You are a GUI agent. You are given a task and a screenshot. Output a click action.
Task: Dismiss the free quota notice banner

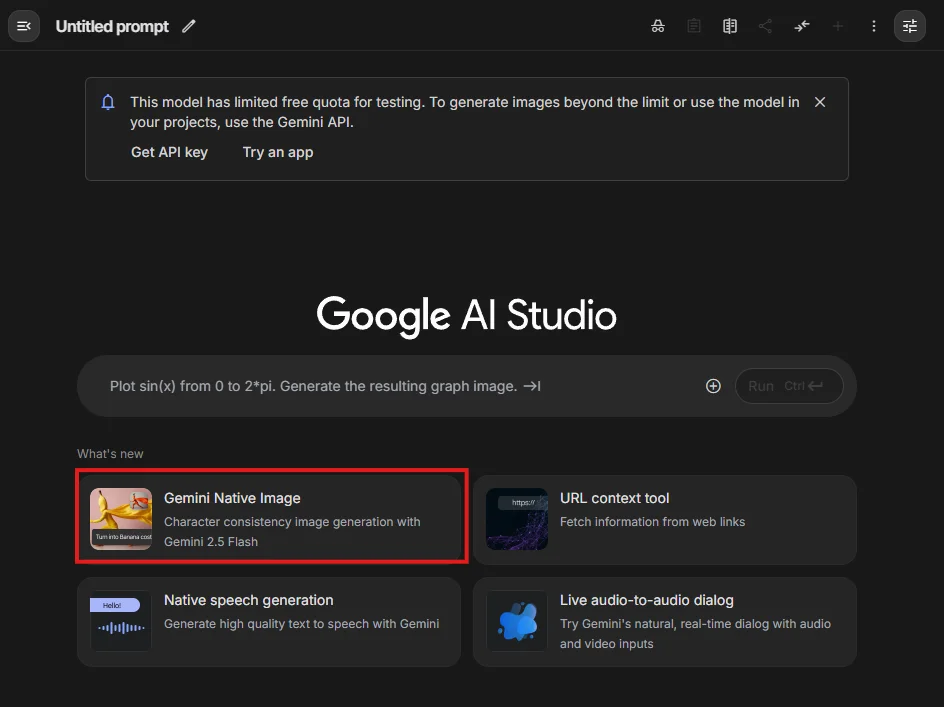(819, 102)
